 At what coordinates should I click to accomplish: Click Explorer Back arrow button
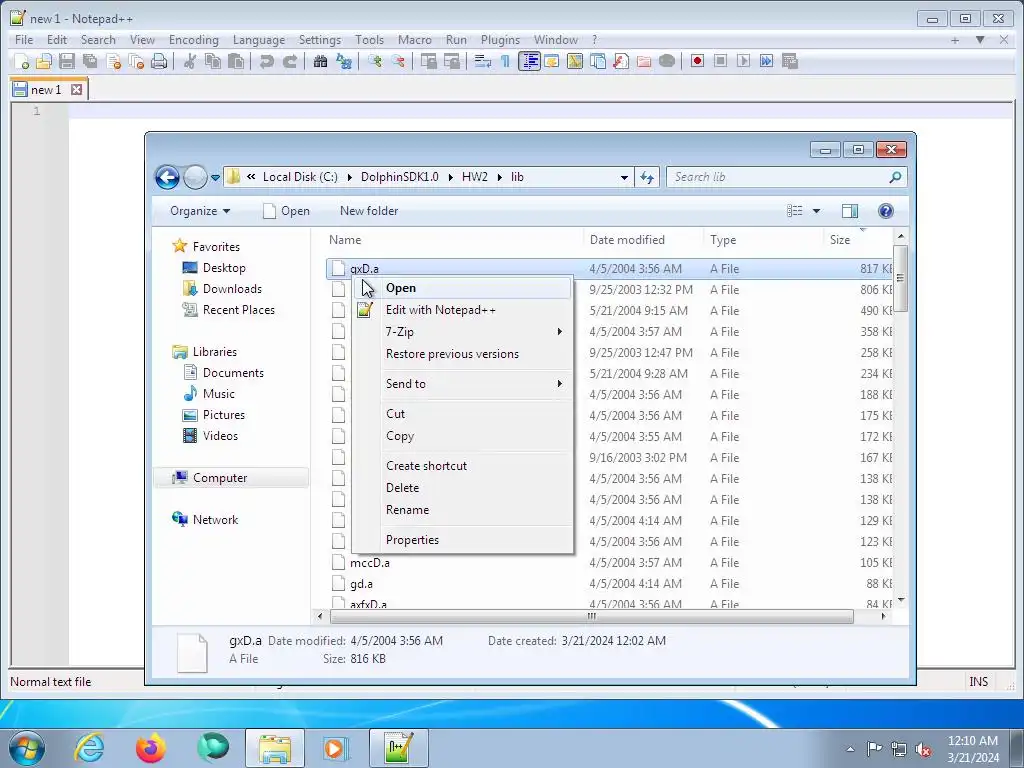click(x=167, y=177)
